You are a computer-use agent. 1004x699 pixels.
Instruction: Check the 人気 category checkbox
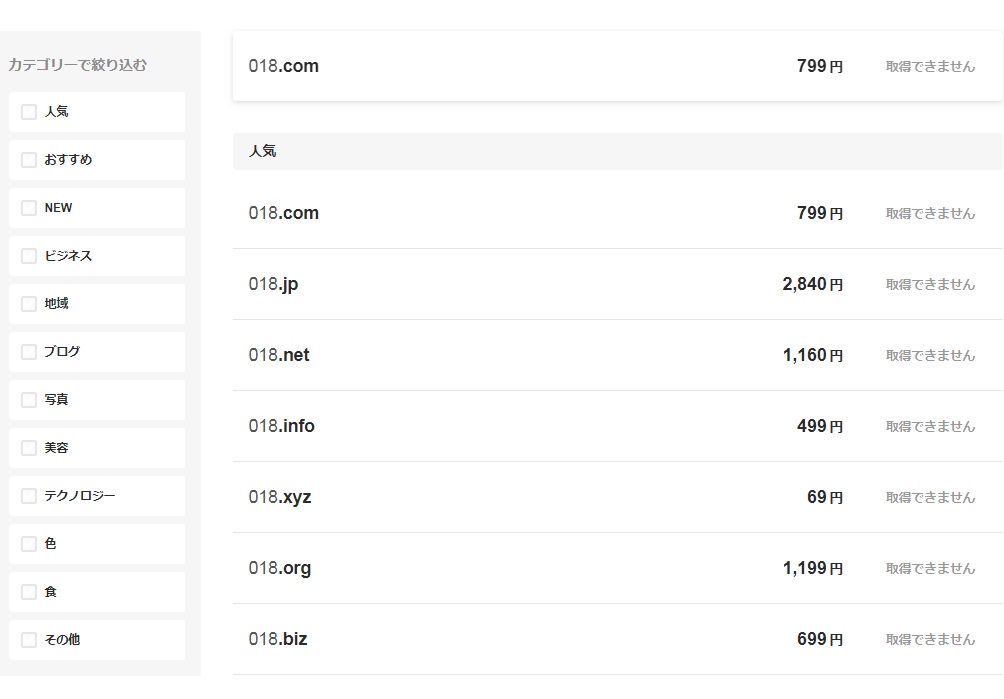point(29,112)
